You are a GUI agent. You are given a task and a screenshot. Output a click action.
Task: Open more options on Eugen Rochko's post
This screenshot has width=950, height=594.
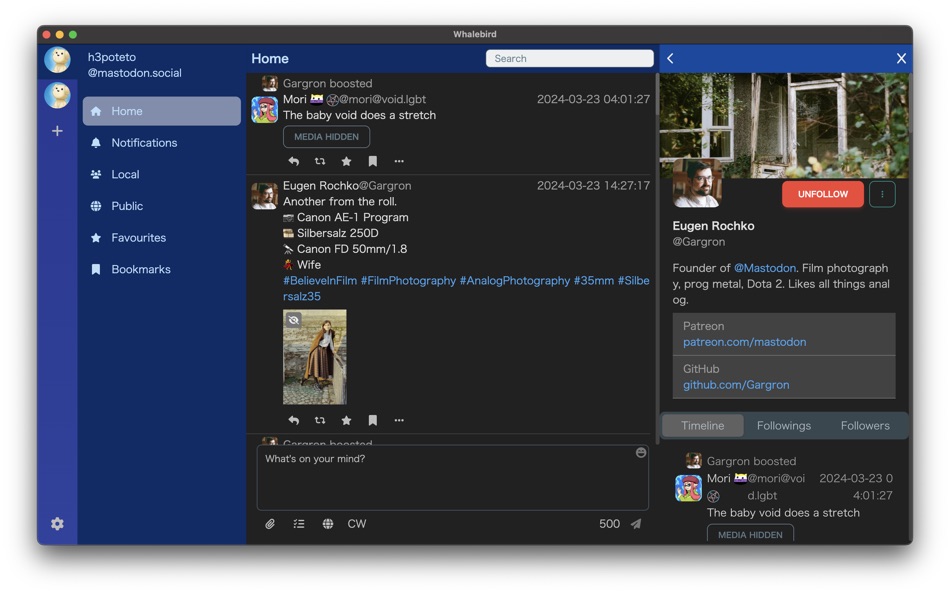[399, 420]
